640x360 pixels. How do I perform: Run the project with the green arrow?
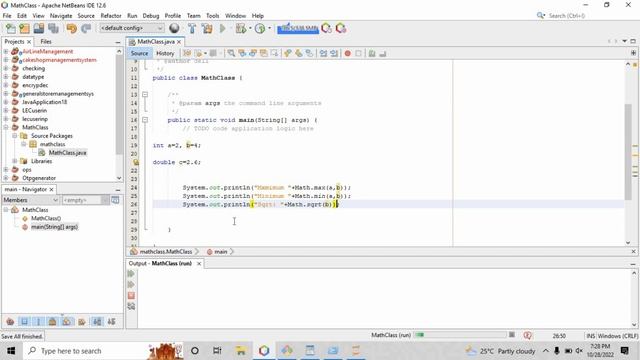(x=223, y=29)
